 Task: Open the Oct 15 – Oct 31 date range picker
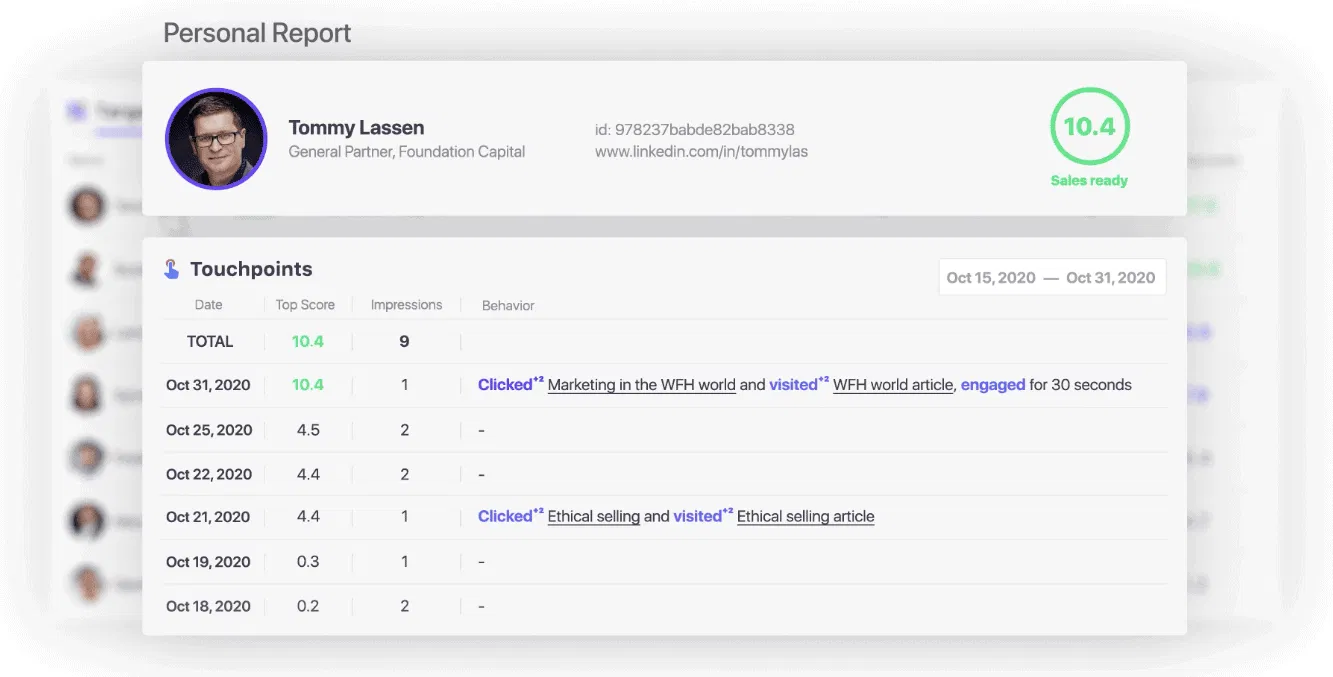click(1051, 278)
